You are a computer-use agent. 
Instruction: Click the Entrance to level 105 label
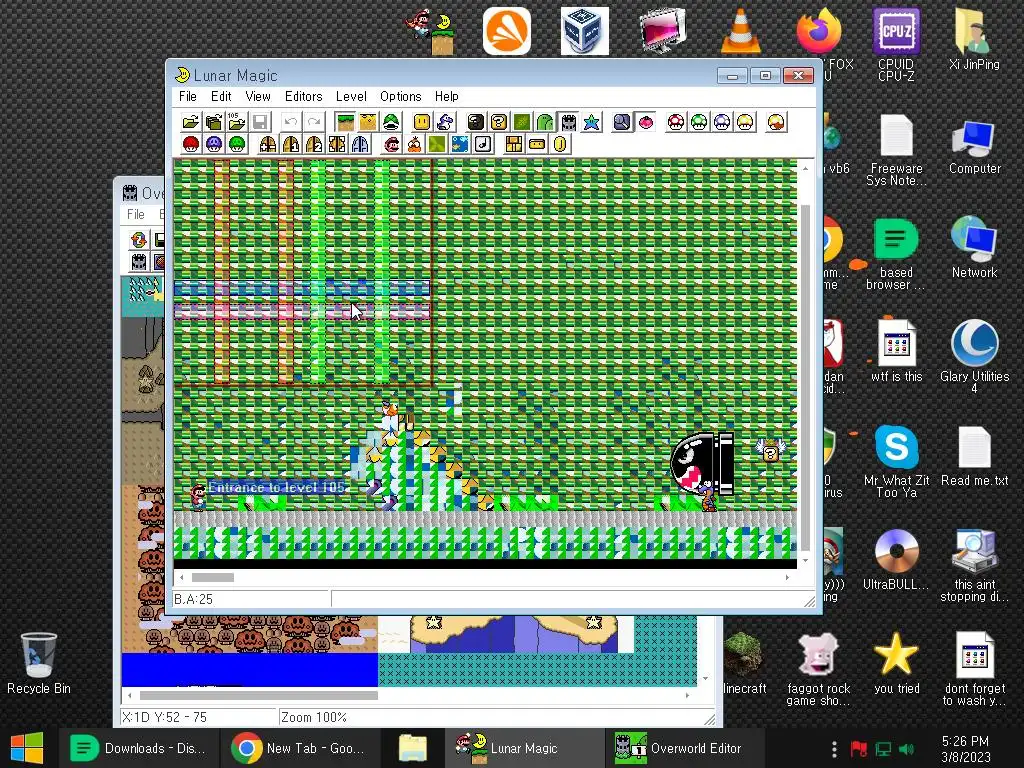click(x=276, y=487)
